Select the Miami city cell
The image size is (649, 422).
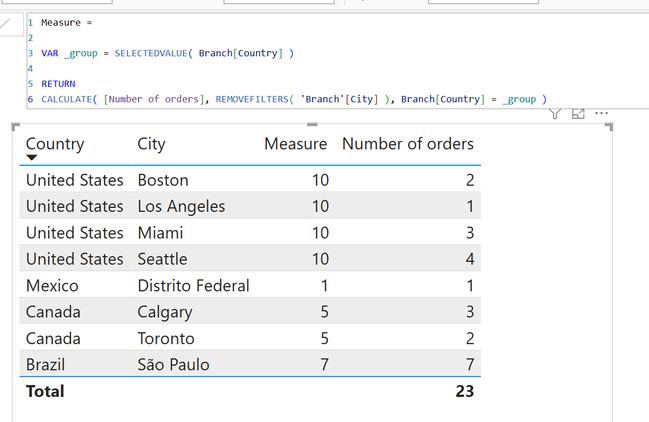click(x=160, y=233)
